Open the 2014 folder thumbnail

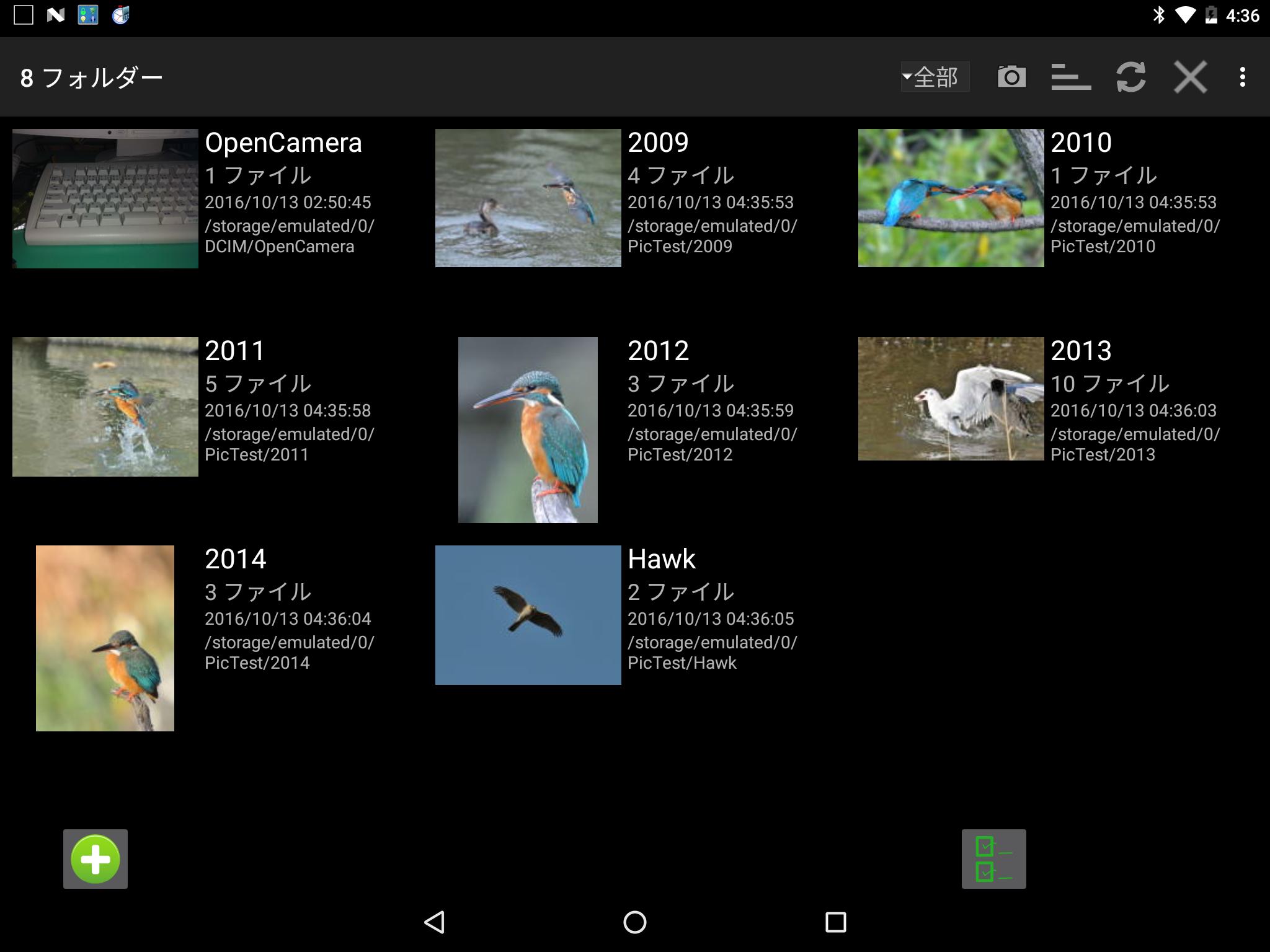tap(105, 638)
